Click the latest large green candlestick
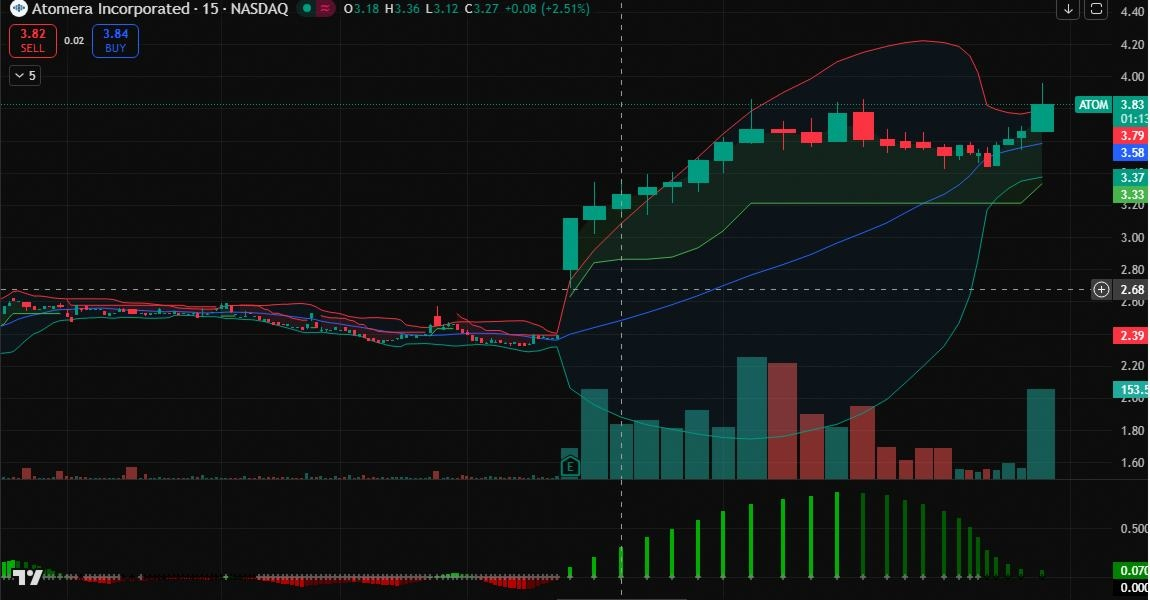 coord(1042,118)
